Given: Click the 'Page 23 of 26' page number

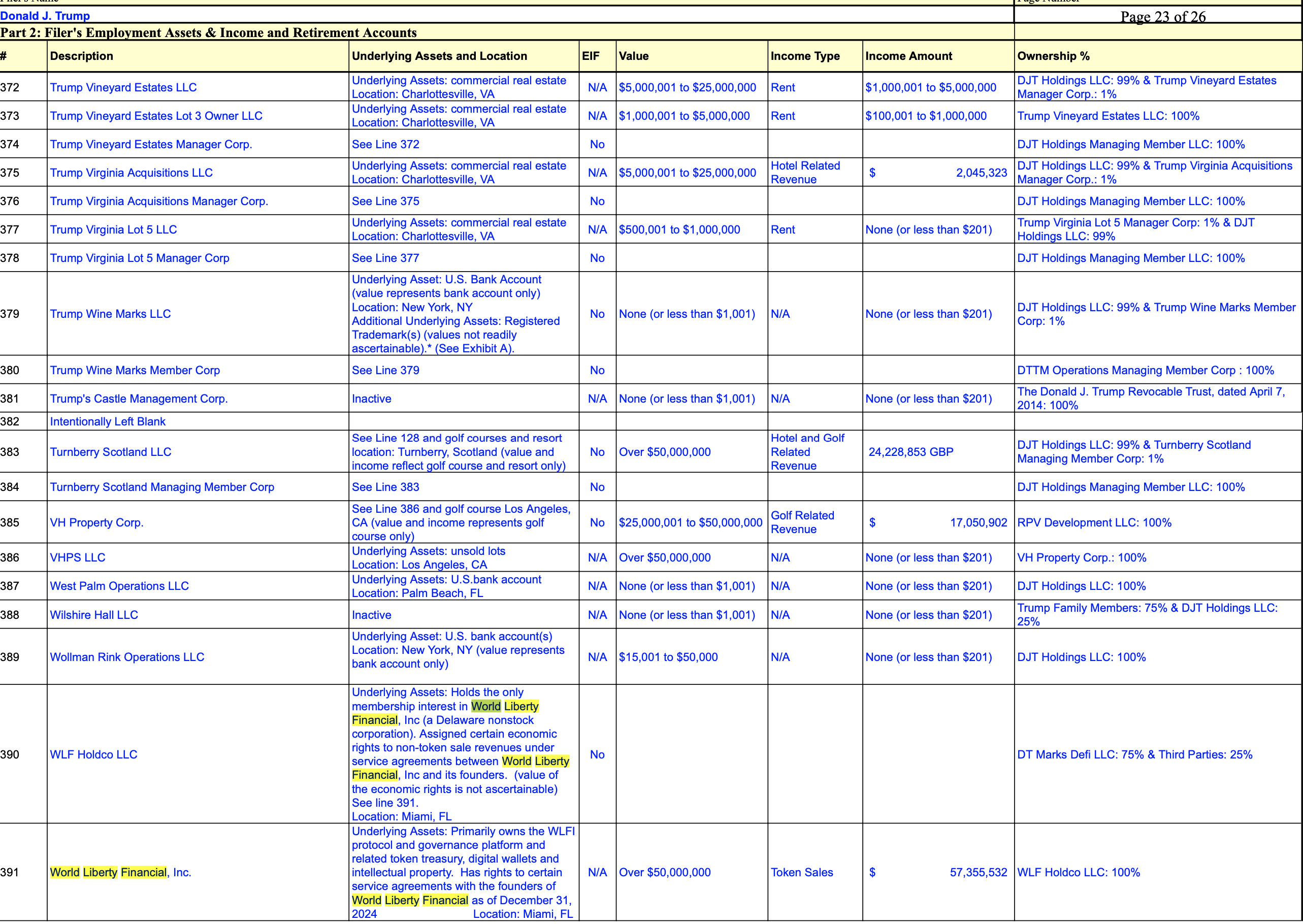Looking at the screenshot, I should (1162, 16).
